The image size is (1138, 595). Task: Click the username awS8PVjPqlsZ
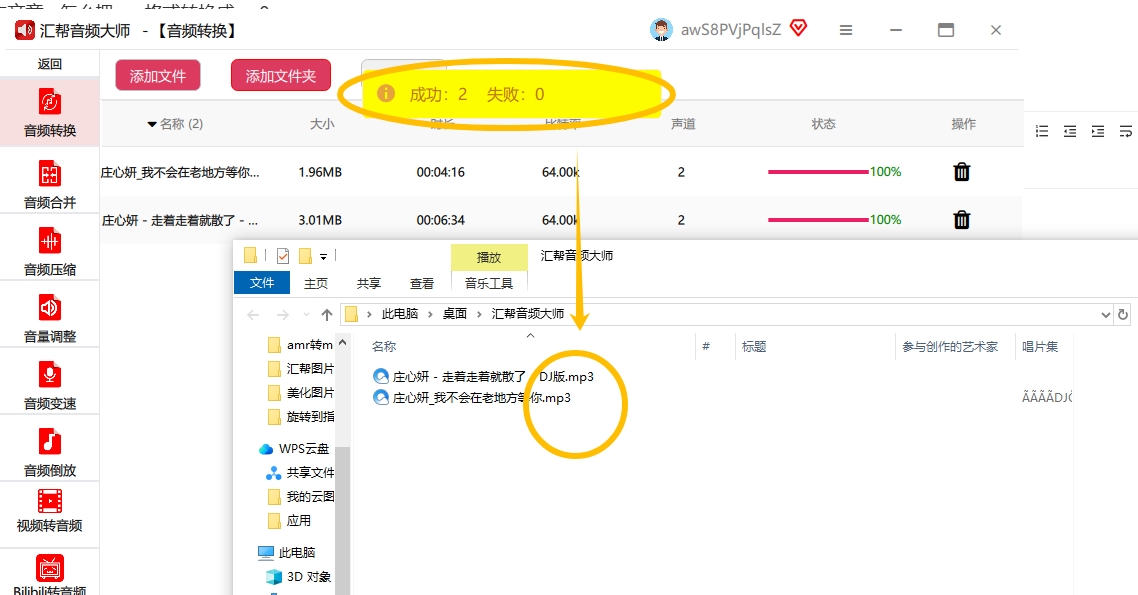coord(730,30)
